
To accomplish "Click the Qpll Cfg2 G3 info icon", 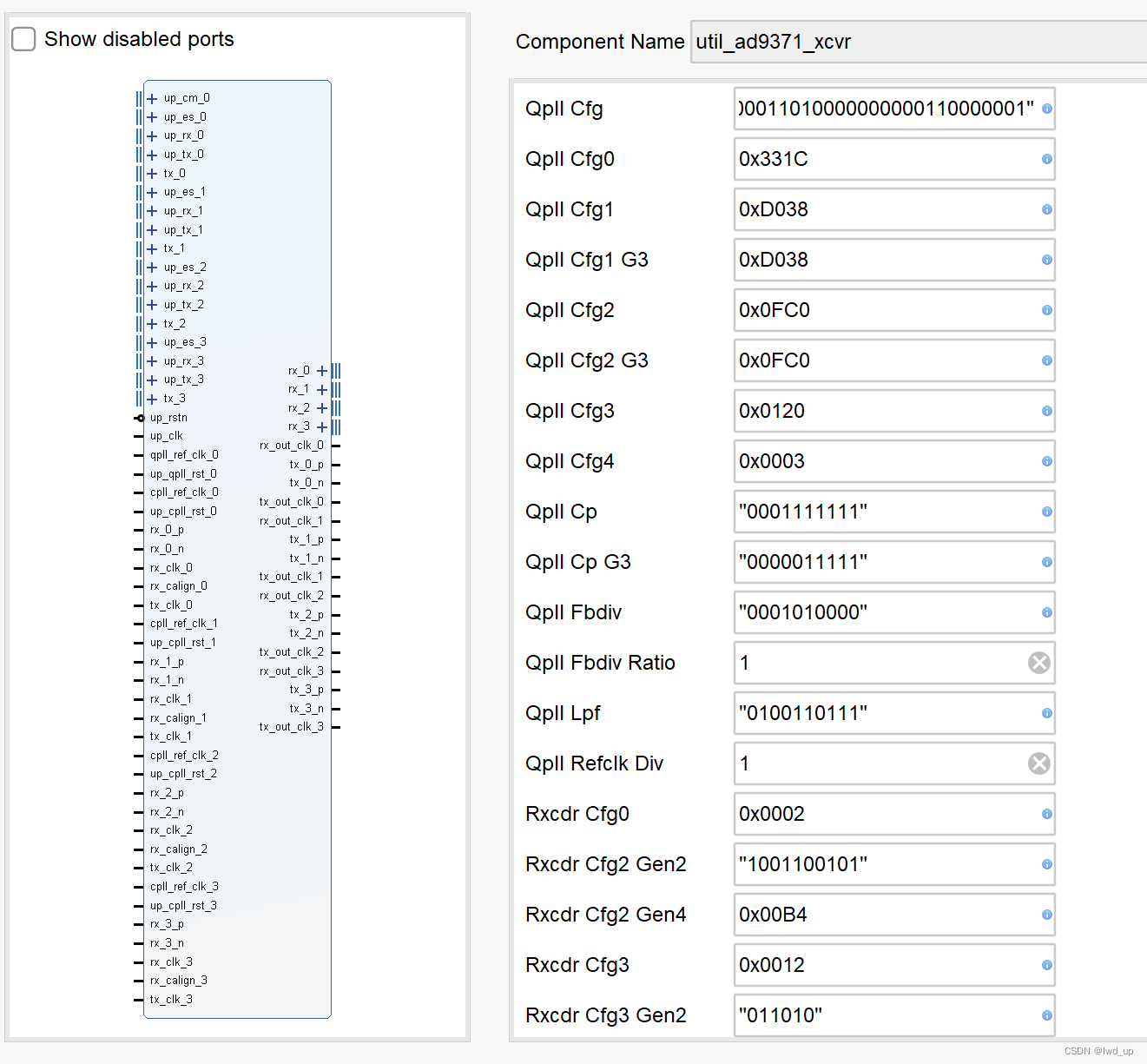I will coord(1047,360).
